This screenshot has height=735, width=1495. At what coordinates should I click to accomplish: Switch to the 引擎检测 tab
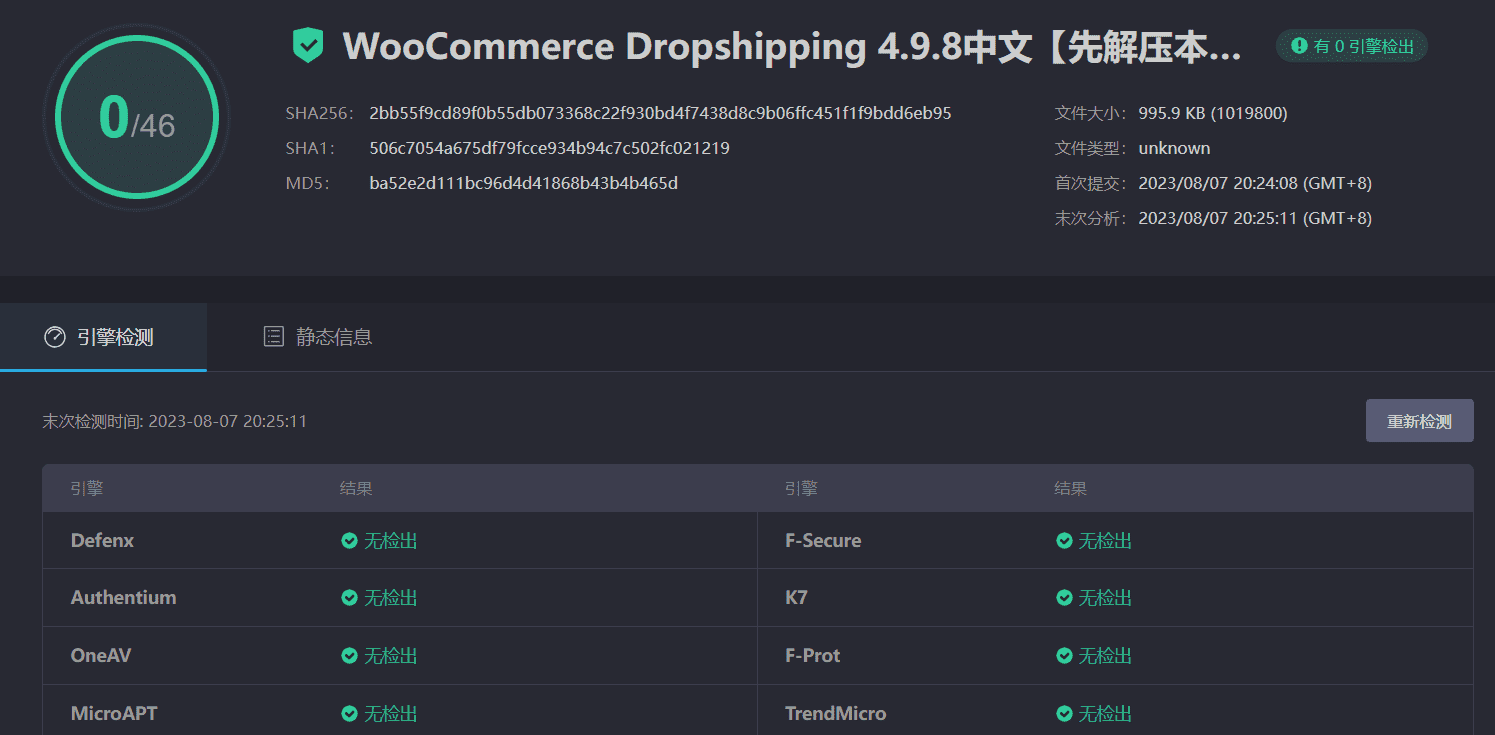coord(103,337)
